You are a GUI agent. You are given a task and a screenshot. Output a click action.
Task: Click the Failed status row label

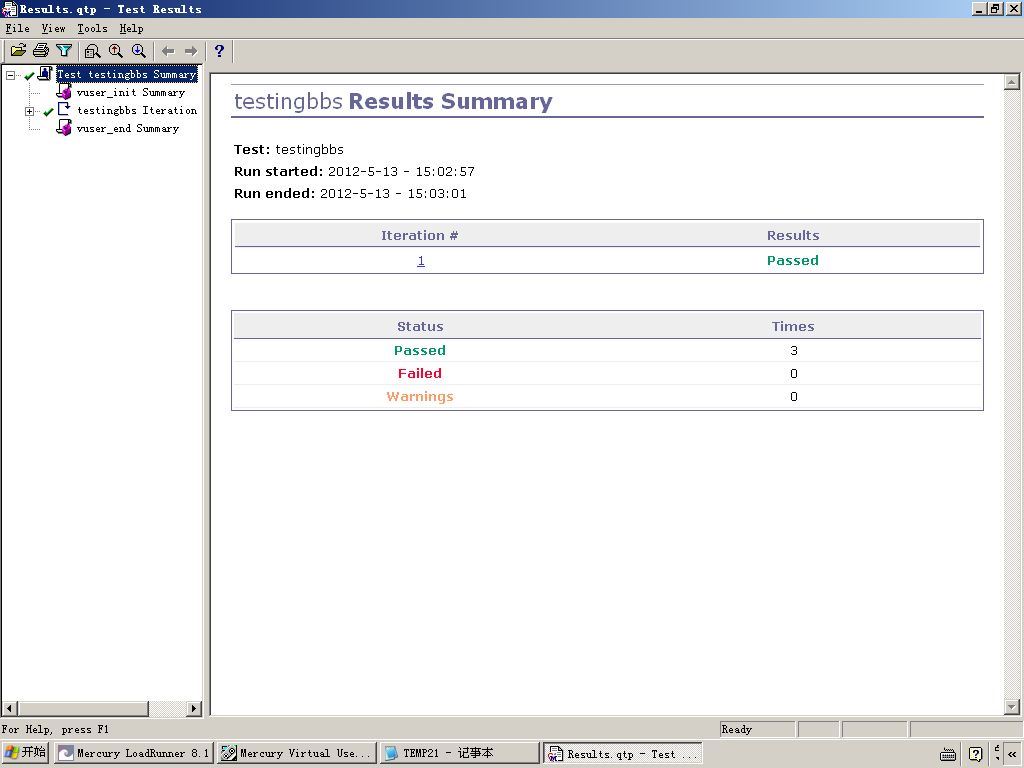(420, 374)
